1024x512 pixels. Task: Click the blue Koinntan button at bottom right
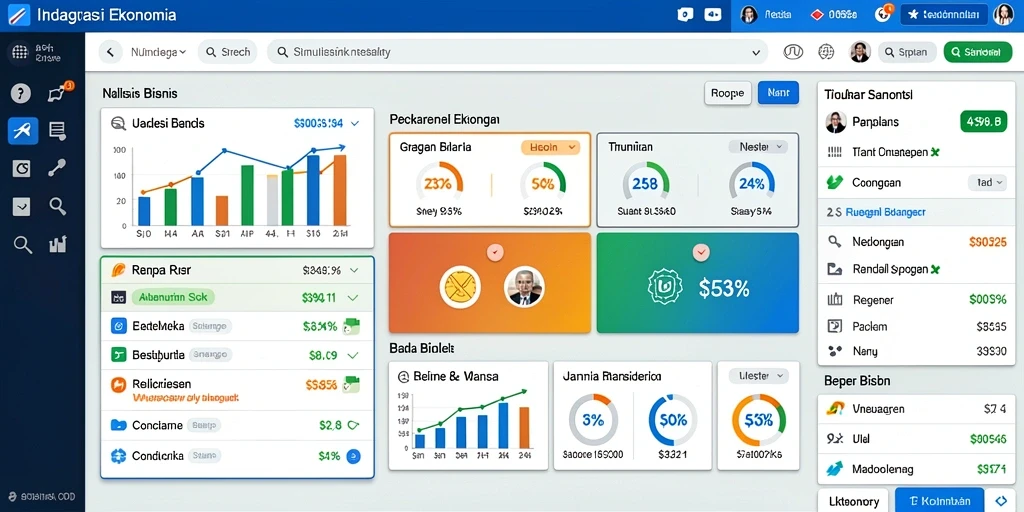tap(938, 501)
